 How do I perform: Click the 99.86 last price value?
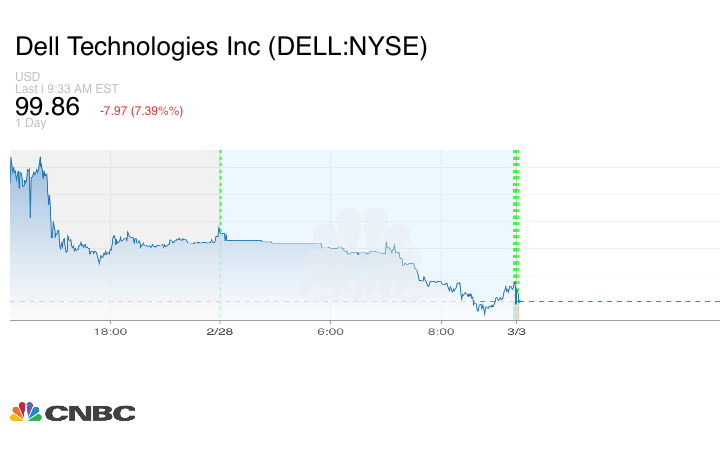coord(47,107)
